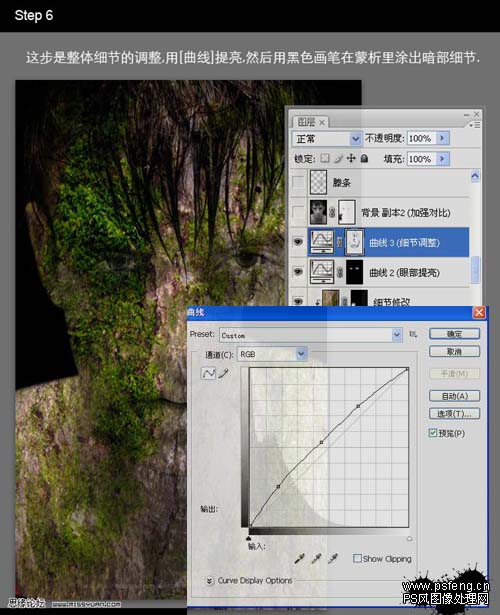Select the middle curve control point
Screen dimensions: 500x615
coord(321,442)
